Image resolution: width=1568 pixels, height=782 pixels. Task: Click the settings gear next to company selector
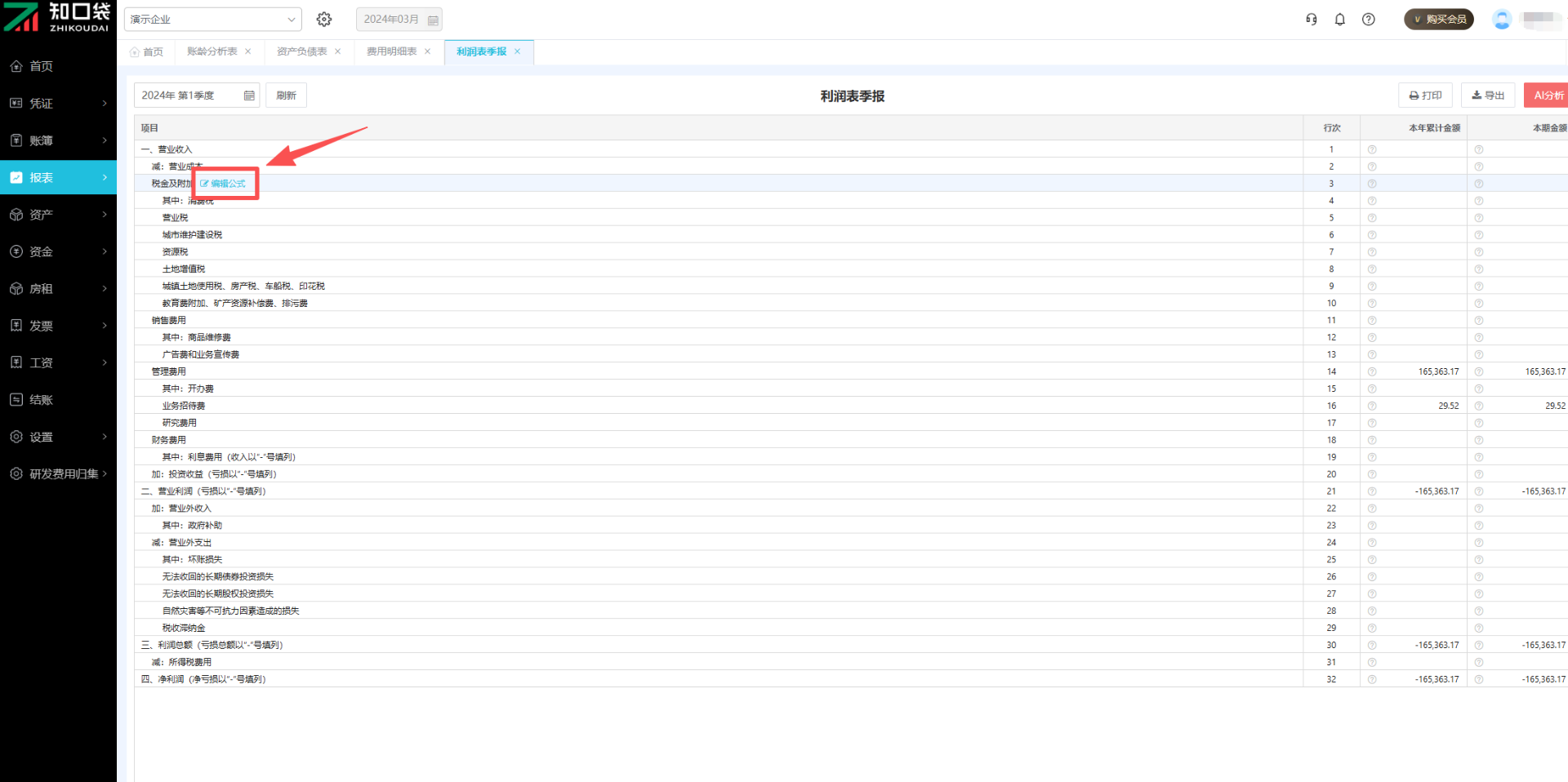(x=324, y=20)
